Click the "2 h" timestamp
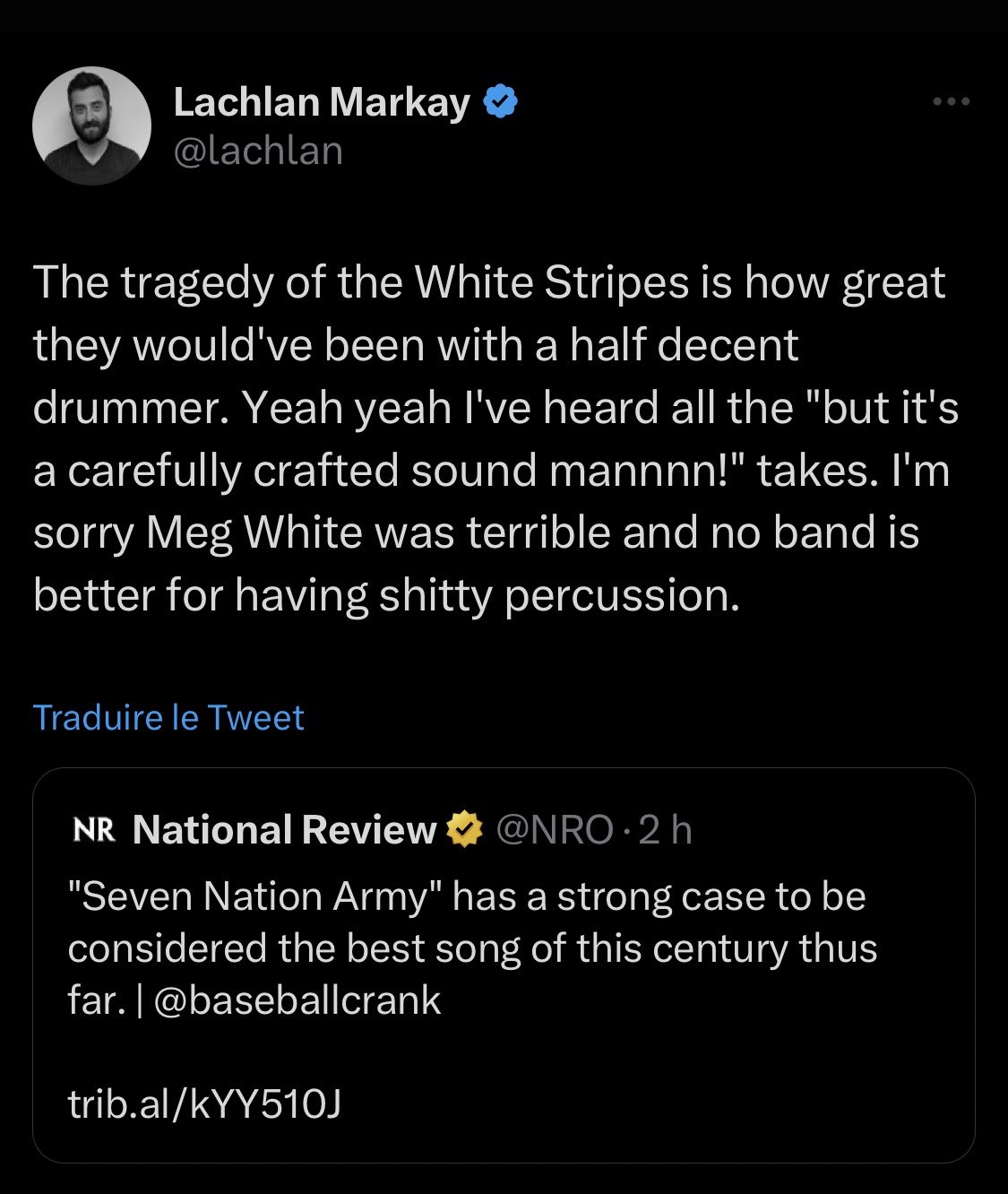 pyautogui.click(x=666, y=830)
